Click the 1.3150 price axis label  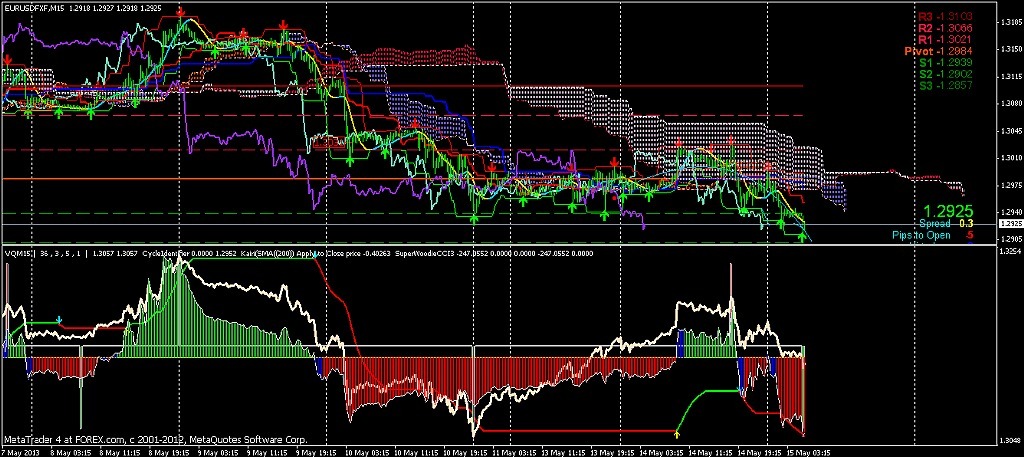click(x=1010, y=49)
